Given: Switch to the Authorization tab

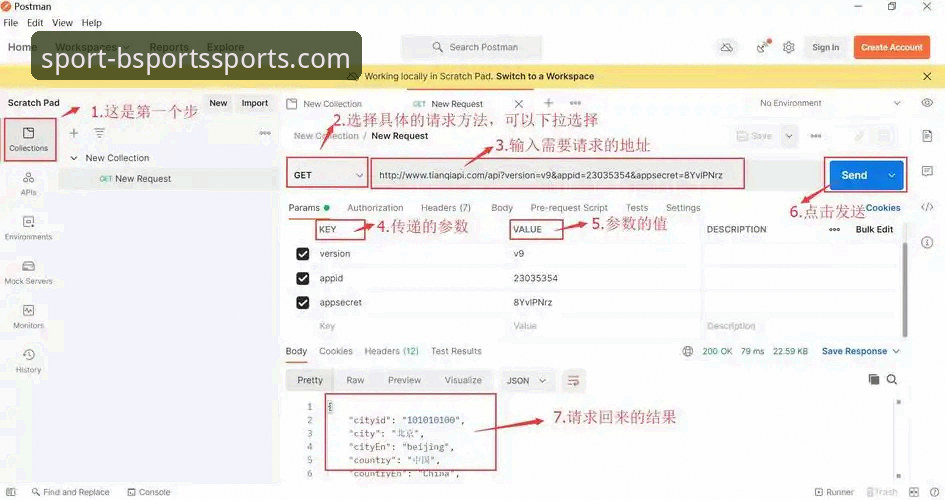Looking at the screenshot, I should [375, 208].
